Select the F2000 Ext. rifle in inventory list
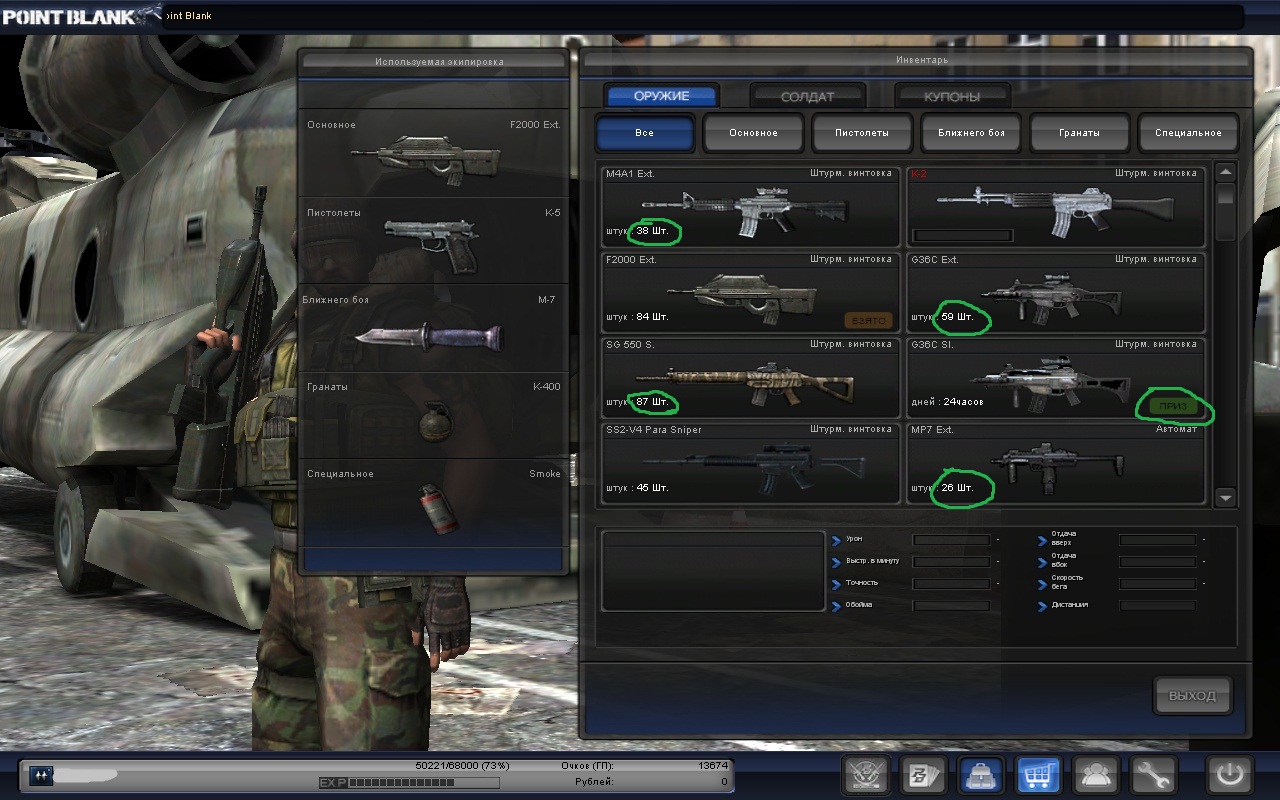1280x800 pixels. point(750,292)
